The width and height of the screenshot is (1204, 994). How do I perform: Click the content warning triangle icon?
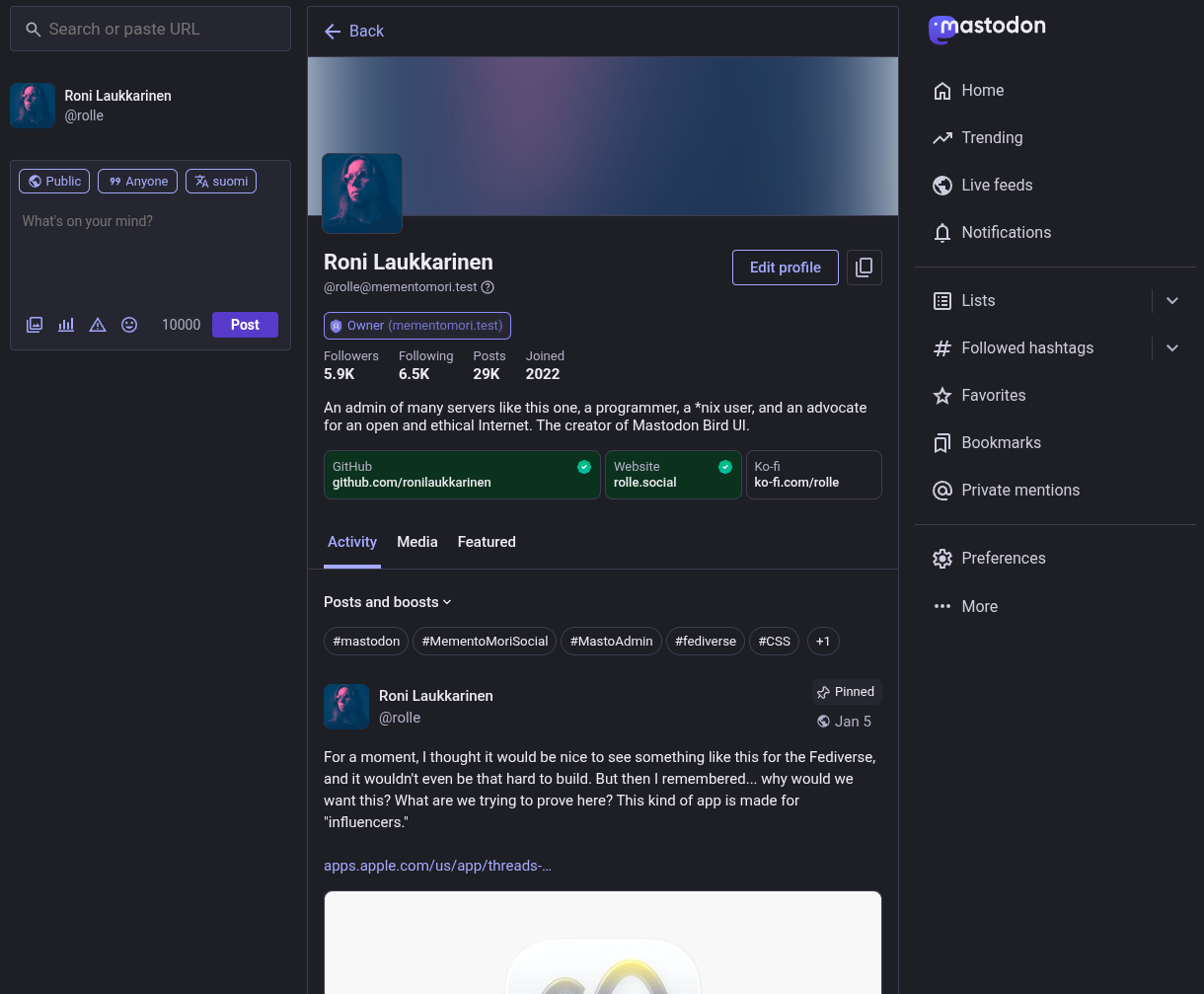point(98,325)
